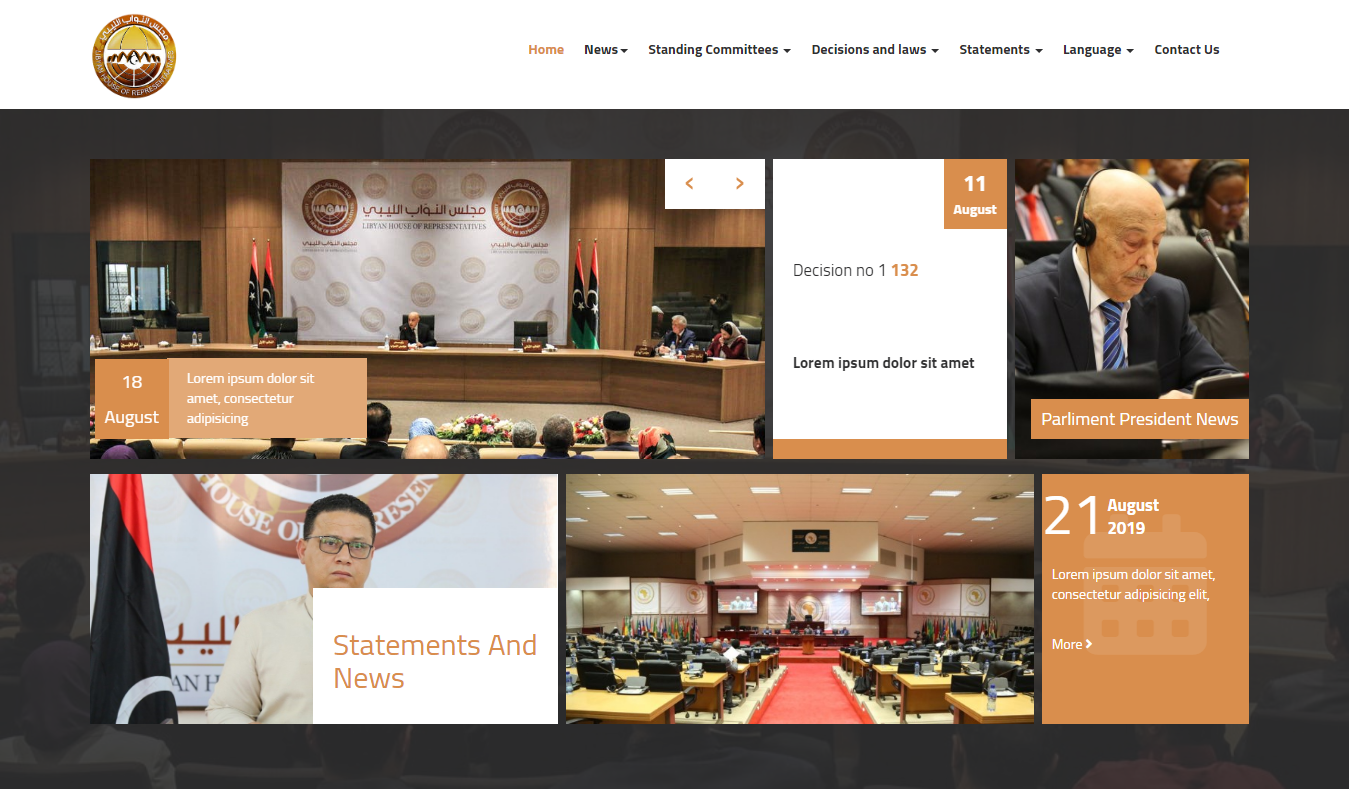Viewport: 1349px width, 805px height.
Task: Open the parliament chamber hall photo
Action: tap(799, 598)
